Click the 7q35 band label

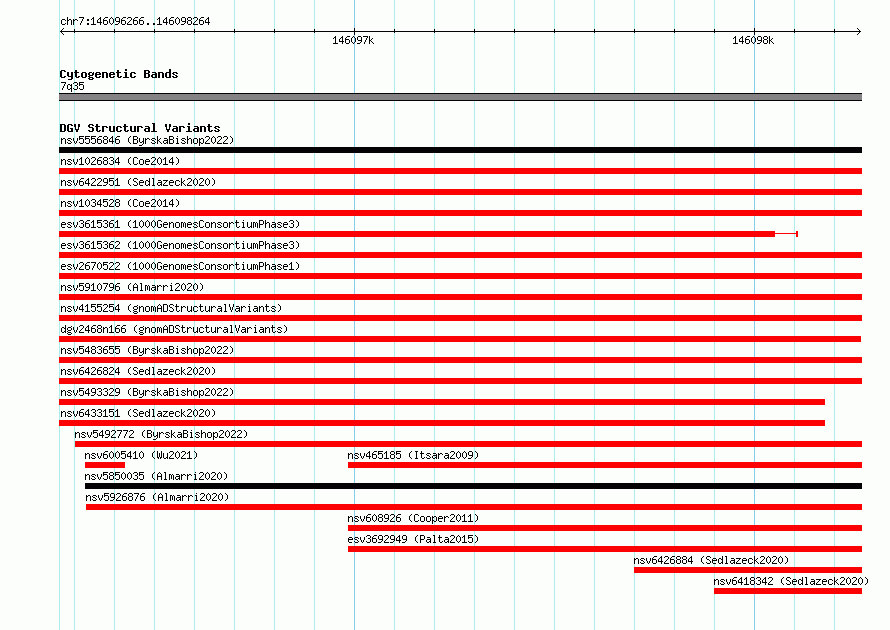tap(72, 86)
